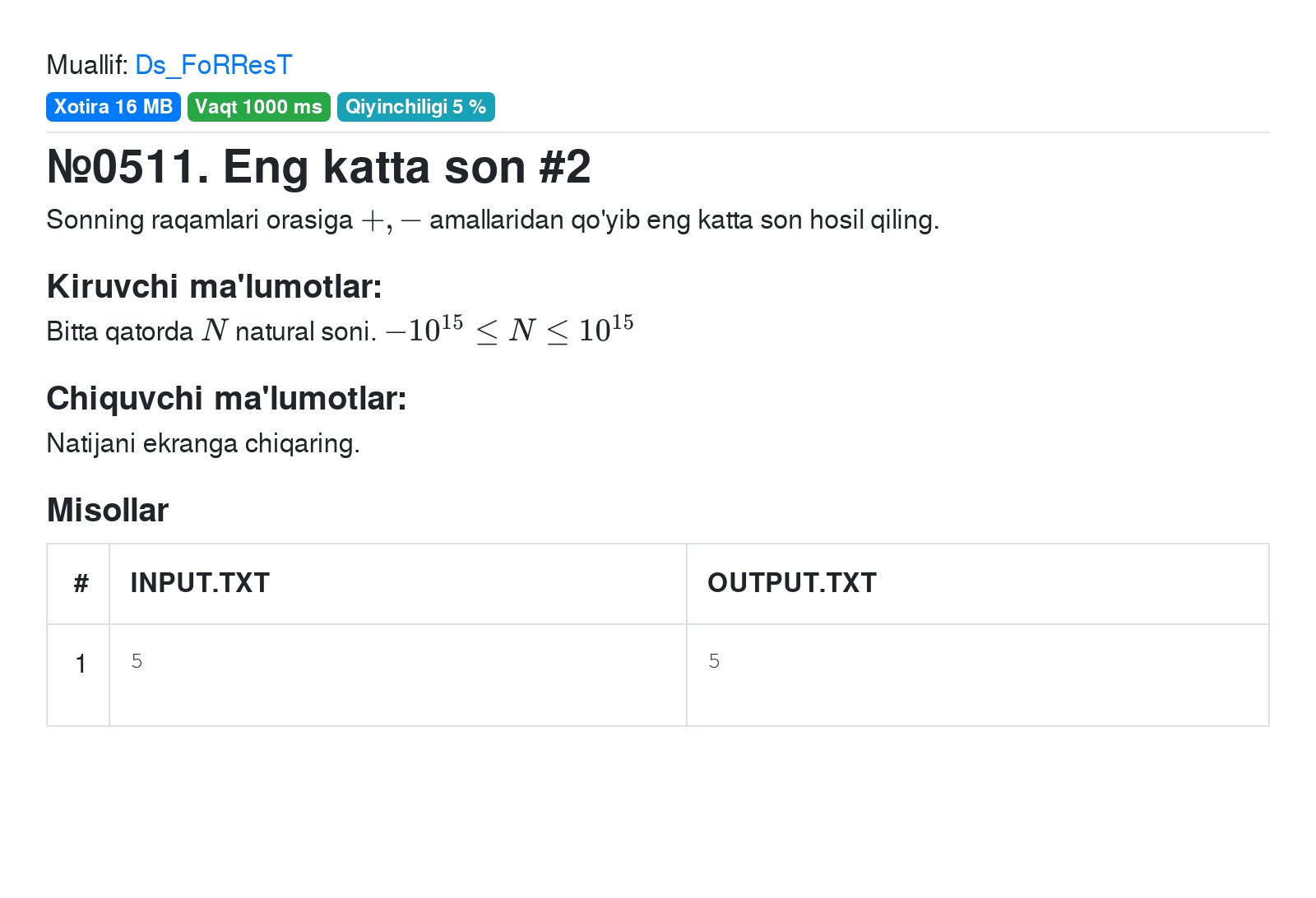The image size is (1316, 898).
Task: Click the Xotira 16 MB badge
Action: tap(114, 107)
